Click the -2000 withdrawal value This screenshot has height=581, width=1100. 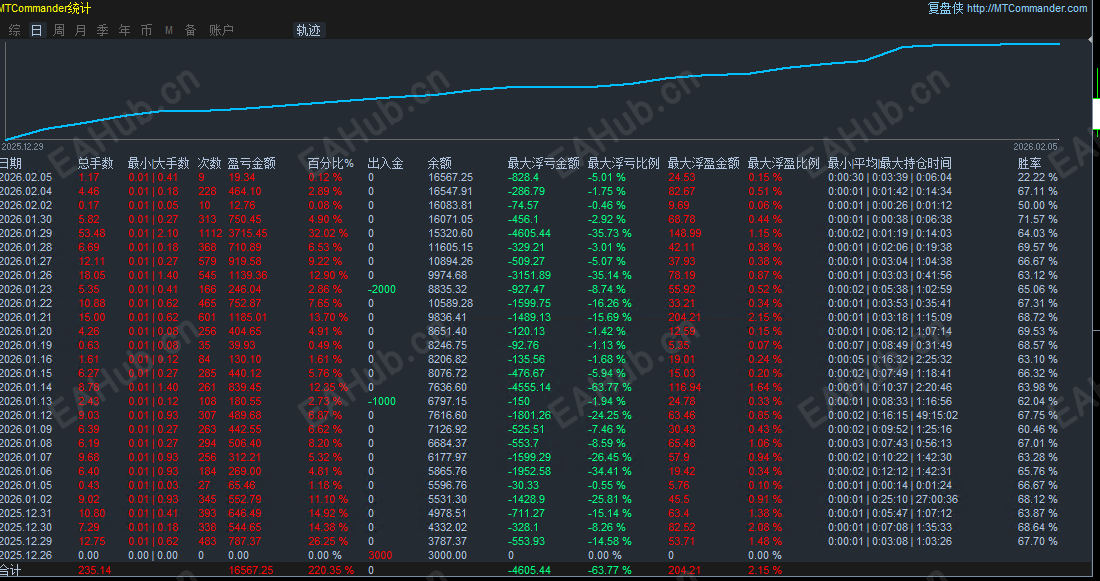(382, 289)
